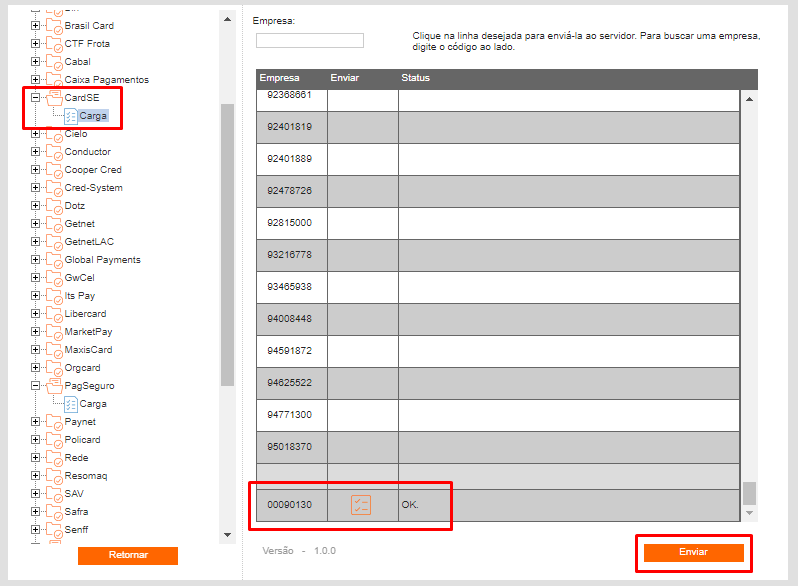
Task: Select company row 94771300
Action: (498, 415)
